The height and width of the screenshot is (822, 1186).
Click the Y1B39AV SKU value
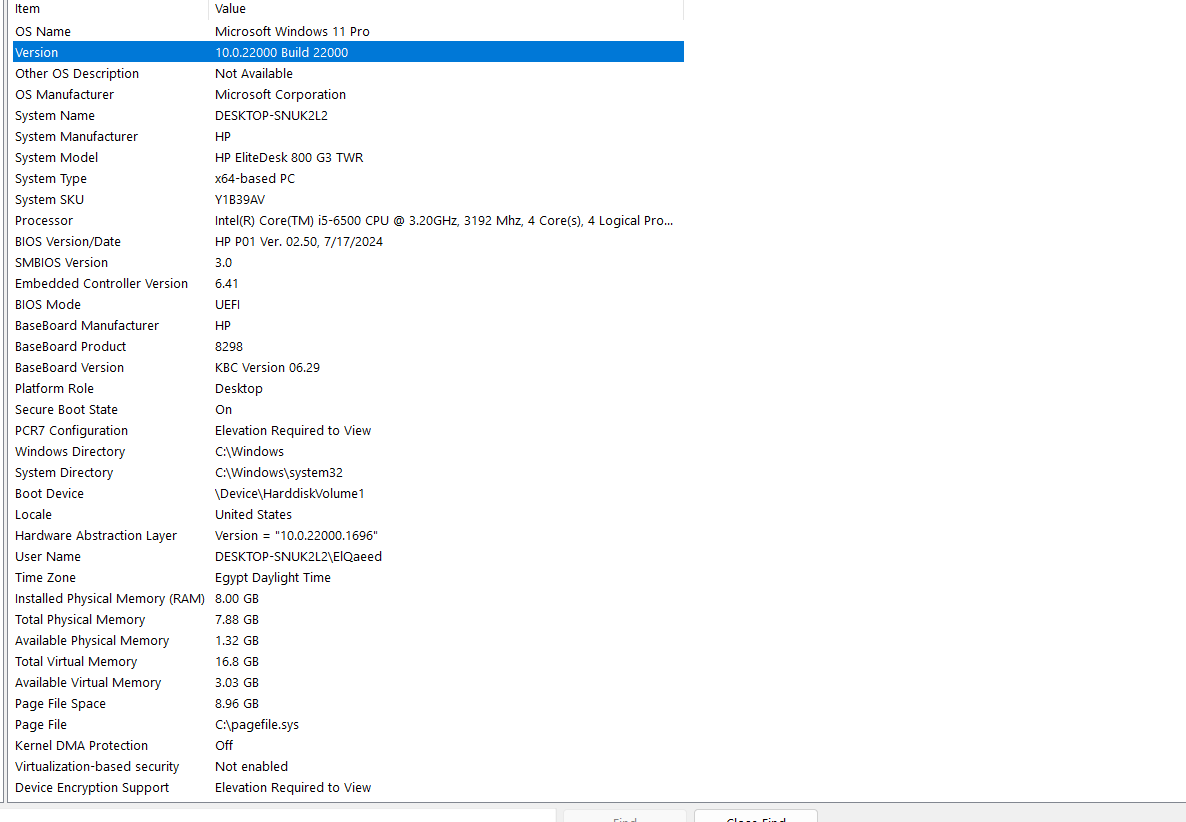tap(240, 200)
